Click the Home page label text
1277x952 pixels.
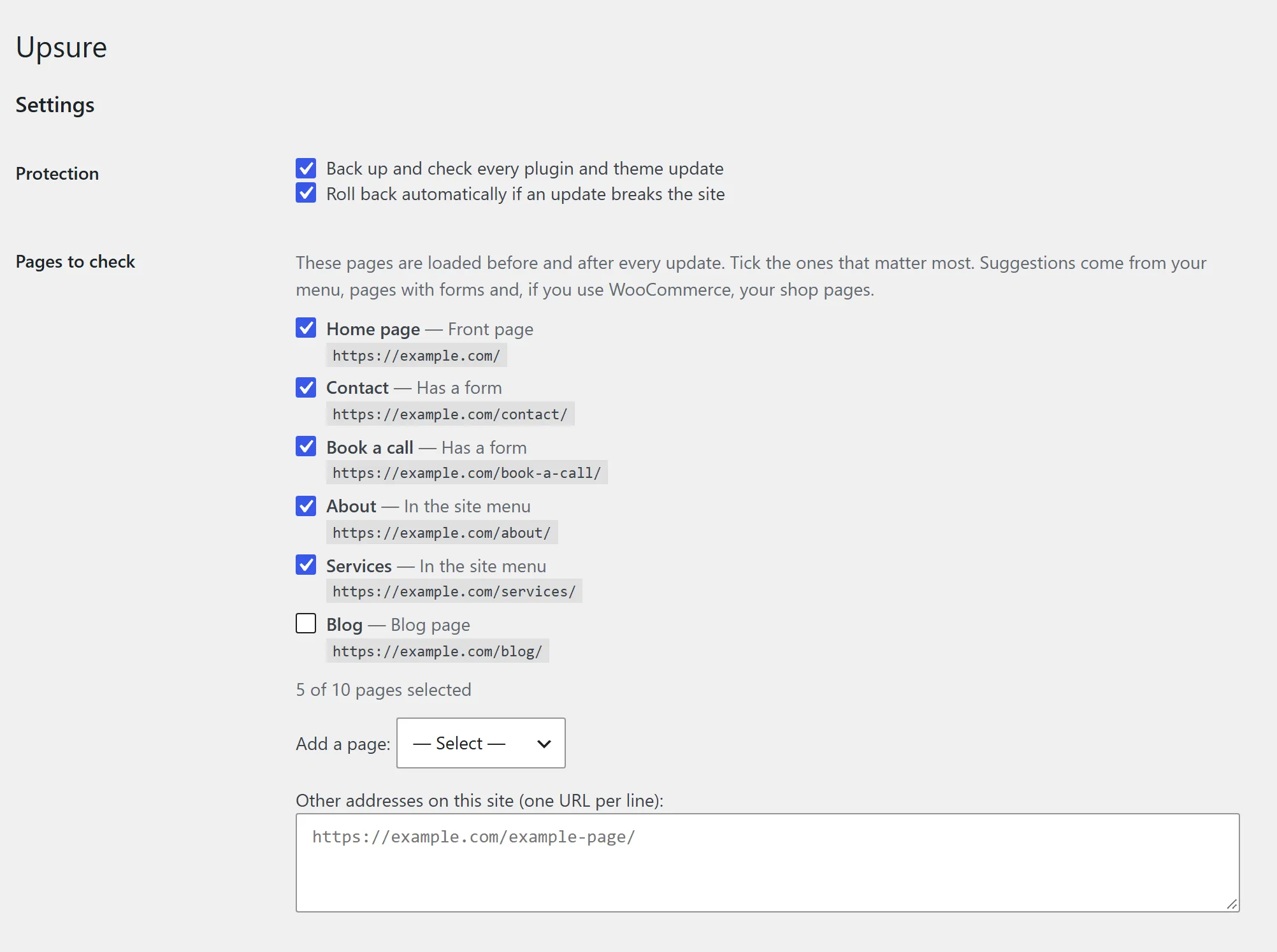point(373,329)
